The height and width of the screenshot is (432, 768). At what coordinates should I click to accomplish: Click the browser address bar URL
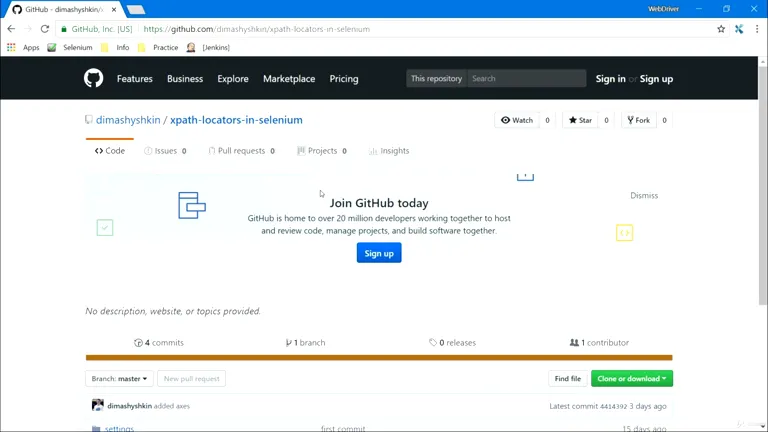tap(257, 29)
